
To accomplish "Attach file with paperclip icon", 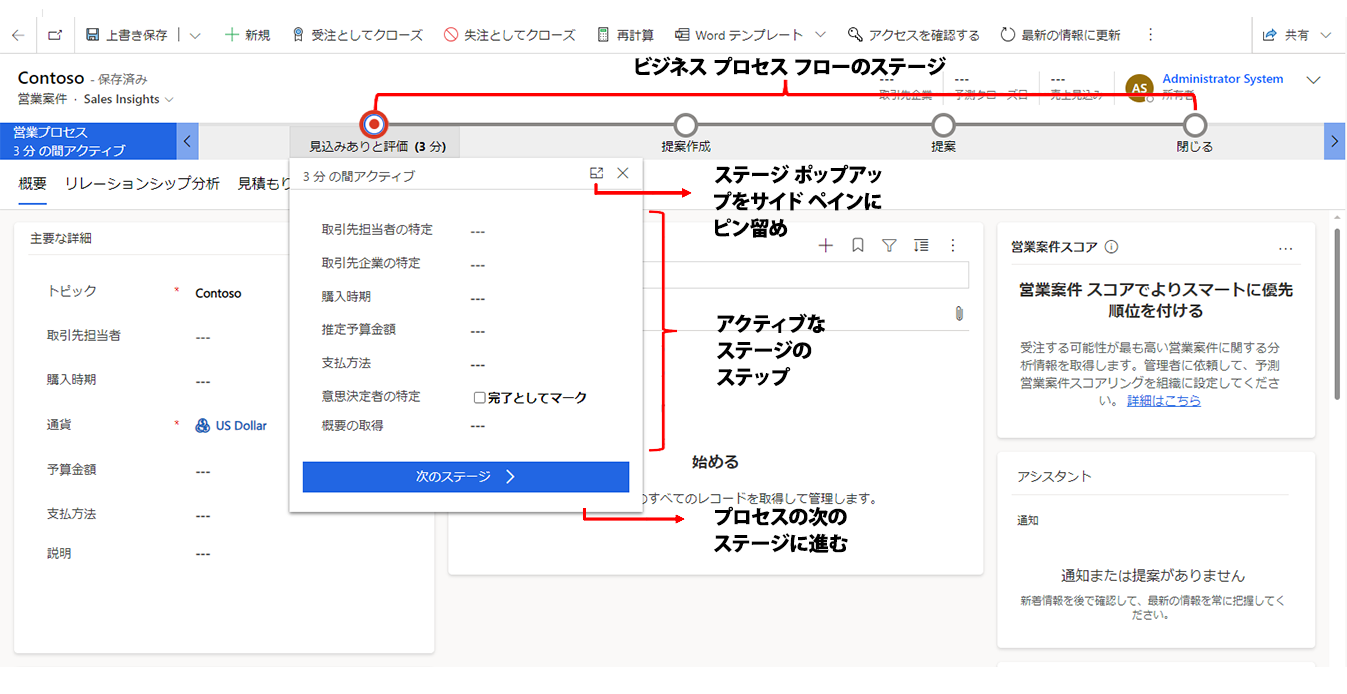I will [x=958, y=314].
